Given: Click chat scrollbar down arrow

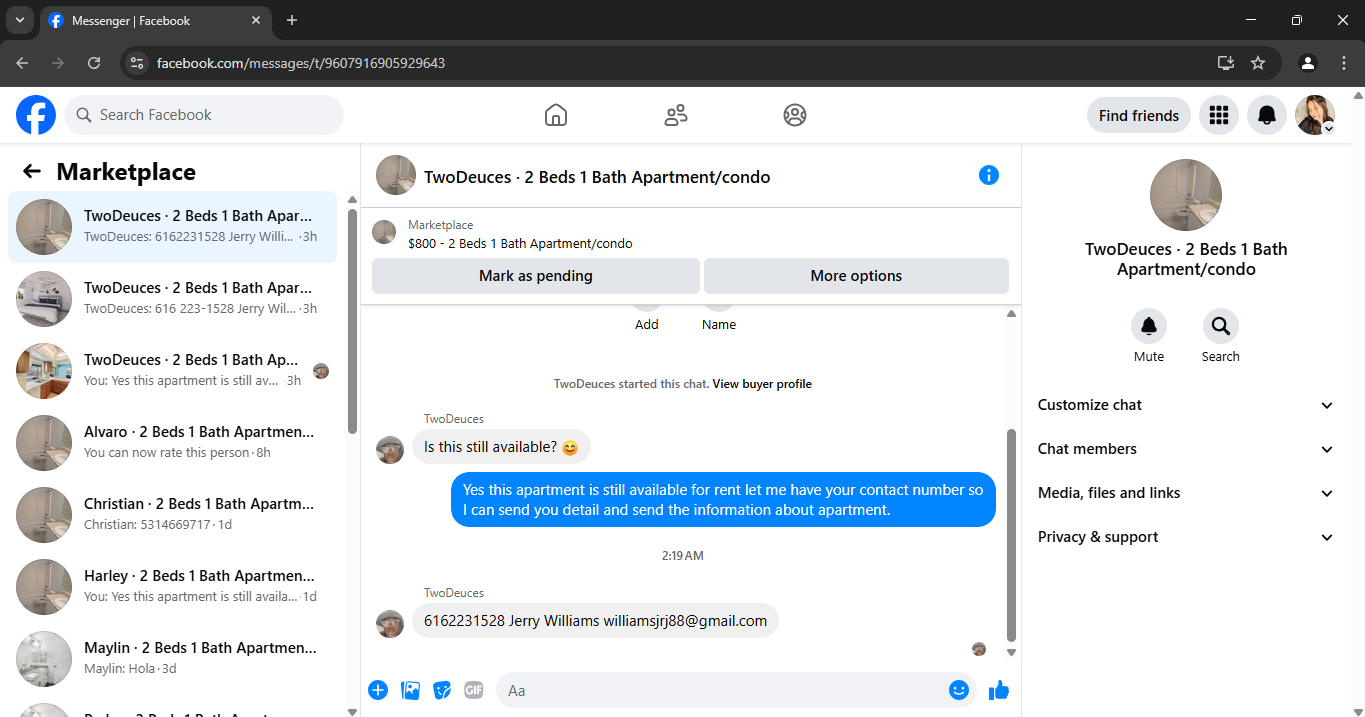Looking at the screenshot, I should coord(1011,652).
